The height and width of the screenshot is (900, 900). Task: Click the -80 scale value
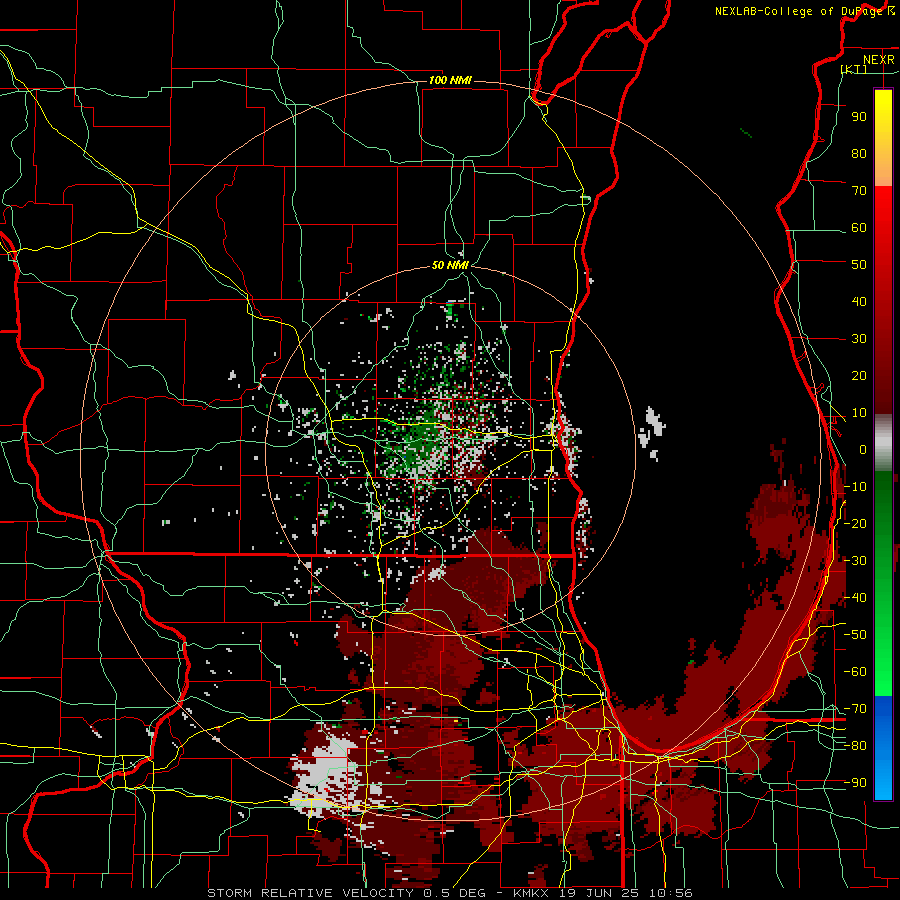point(855,746)
